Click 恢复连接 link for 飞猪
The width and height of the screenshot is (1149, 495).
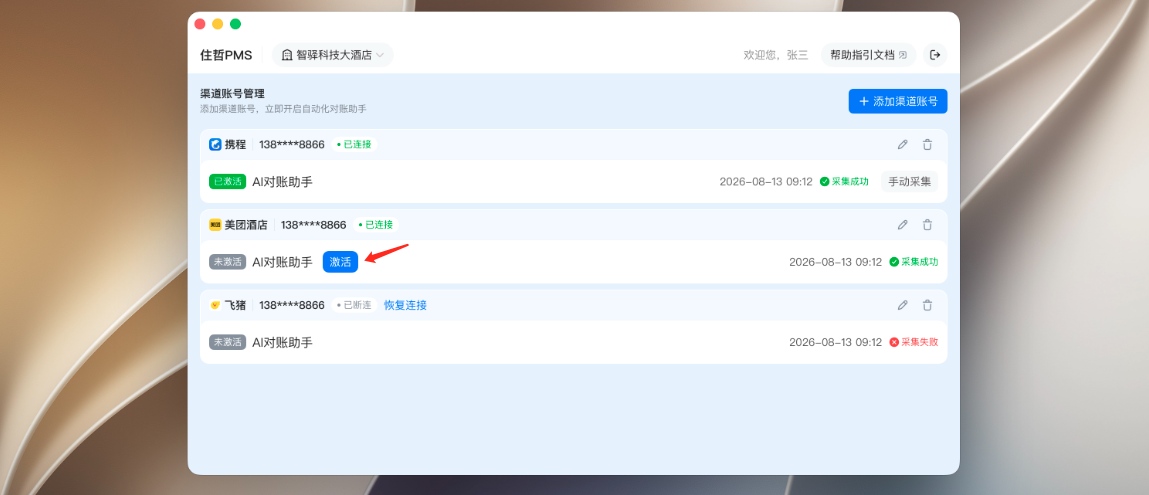click(x=405, y=305)
